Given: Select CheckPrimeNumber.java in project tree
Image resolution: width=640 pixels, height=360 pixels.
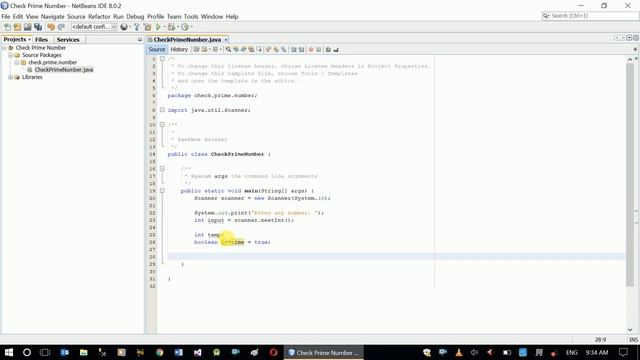Looking at the screenshot, I should [64, 70].
